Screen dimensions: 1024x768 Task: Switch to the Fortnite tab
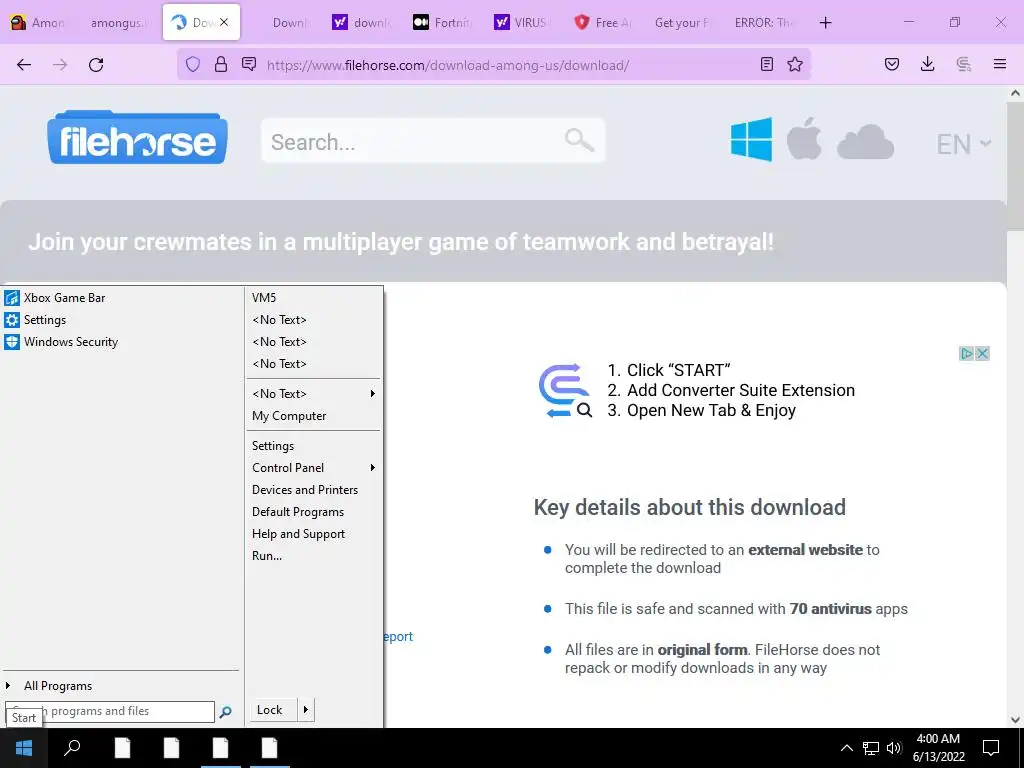coord(443,22)
